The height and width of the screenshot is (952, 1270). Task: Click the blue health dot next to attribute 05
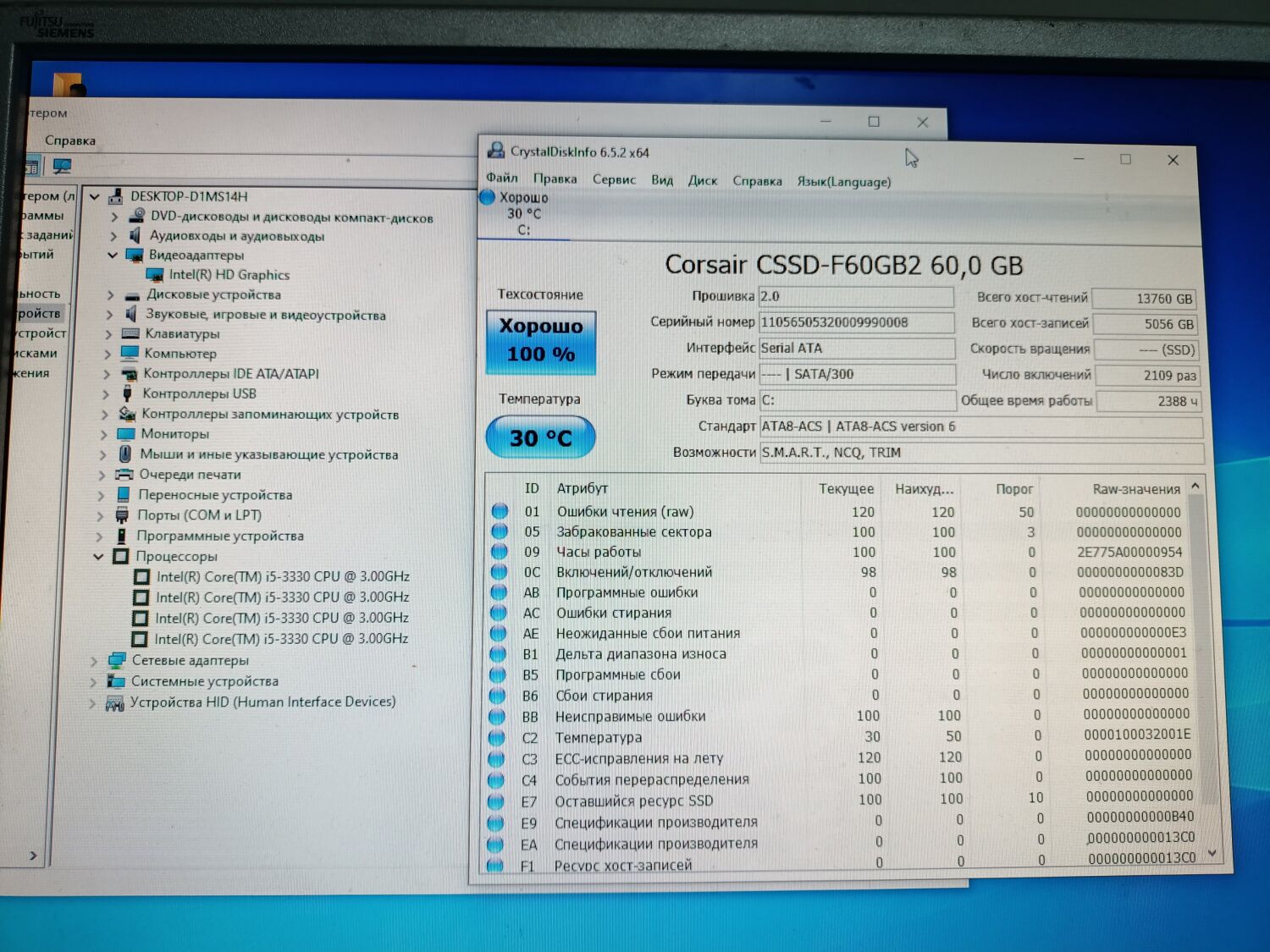(500, 532)
